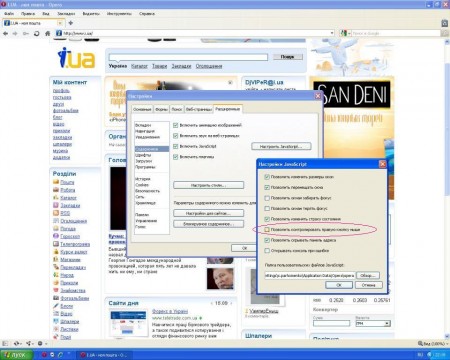Click the Reload page icon
Viewport: 450px width, 360px height.
click(x=37, y=34)
